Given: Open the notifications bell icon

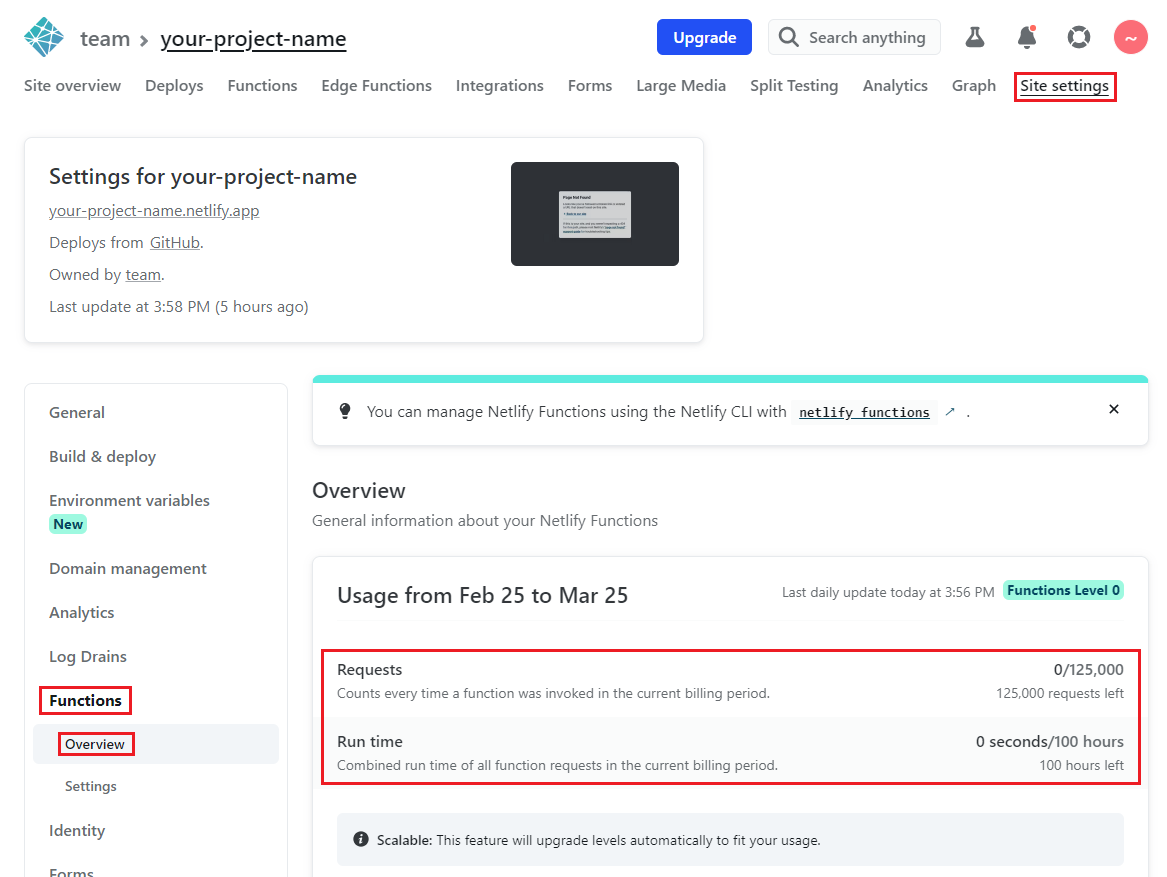Looking at the screenshot, I should 1027,36.
